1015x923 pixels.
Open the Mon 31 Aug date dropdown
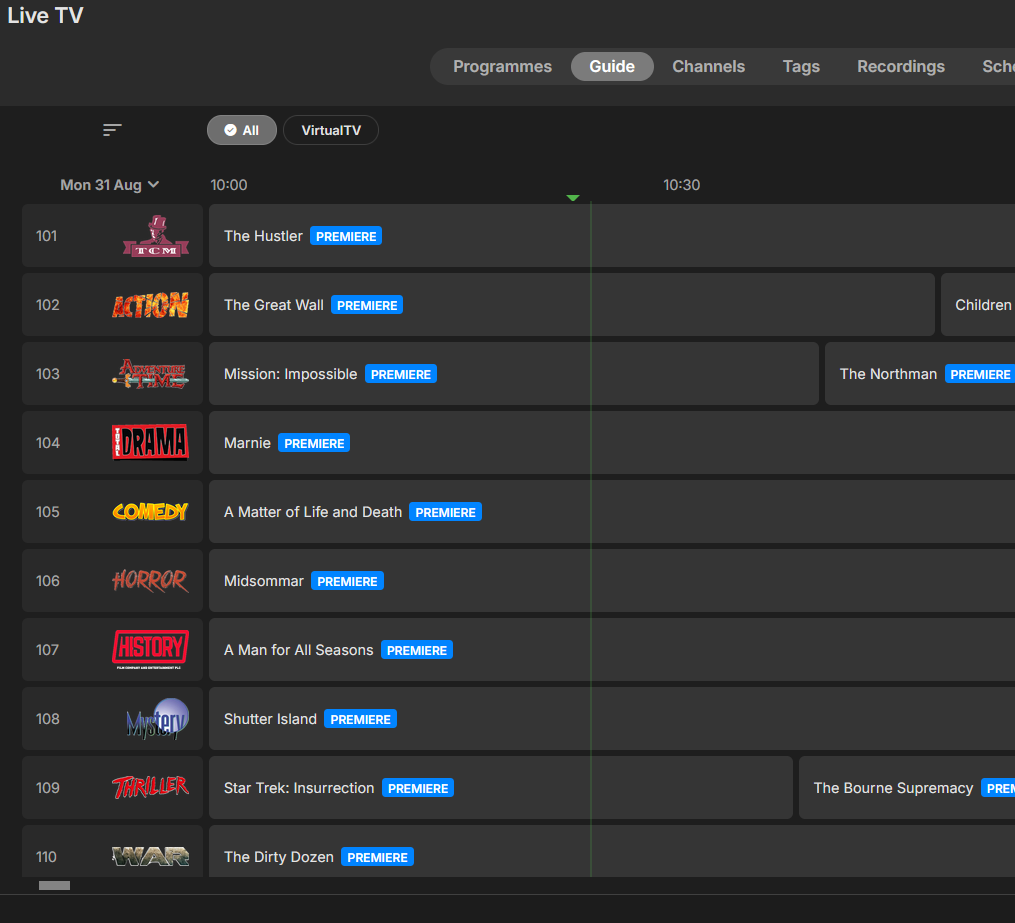tap(109, 185)
